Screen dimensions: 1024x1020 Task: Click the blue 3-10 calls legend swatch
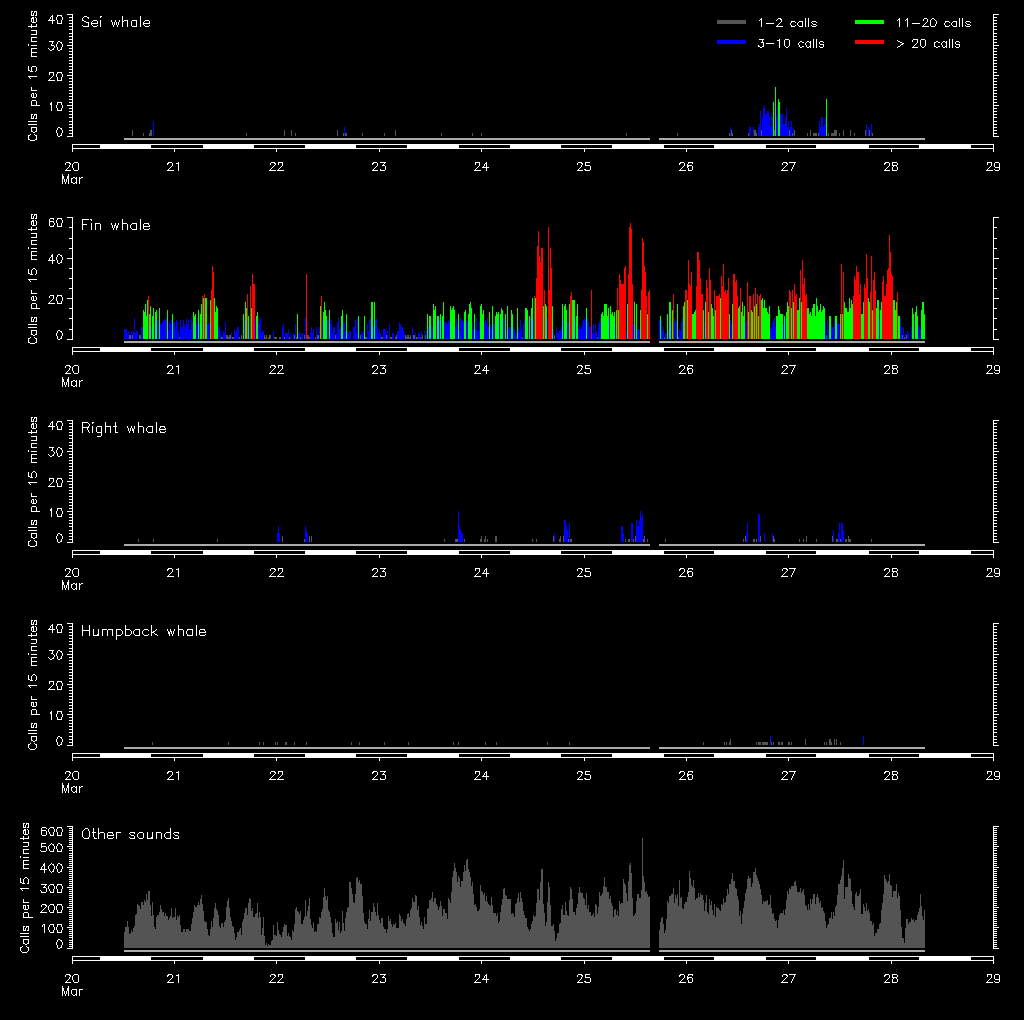733,43
